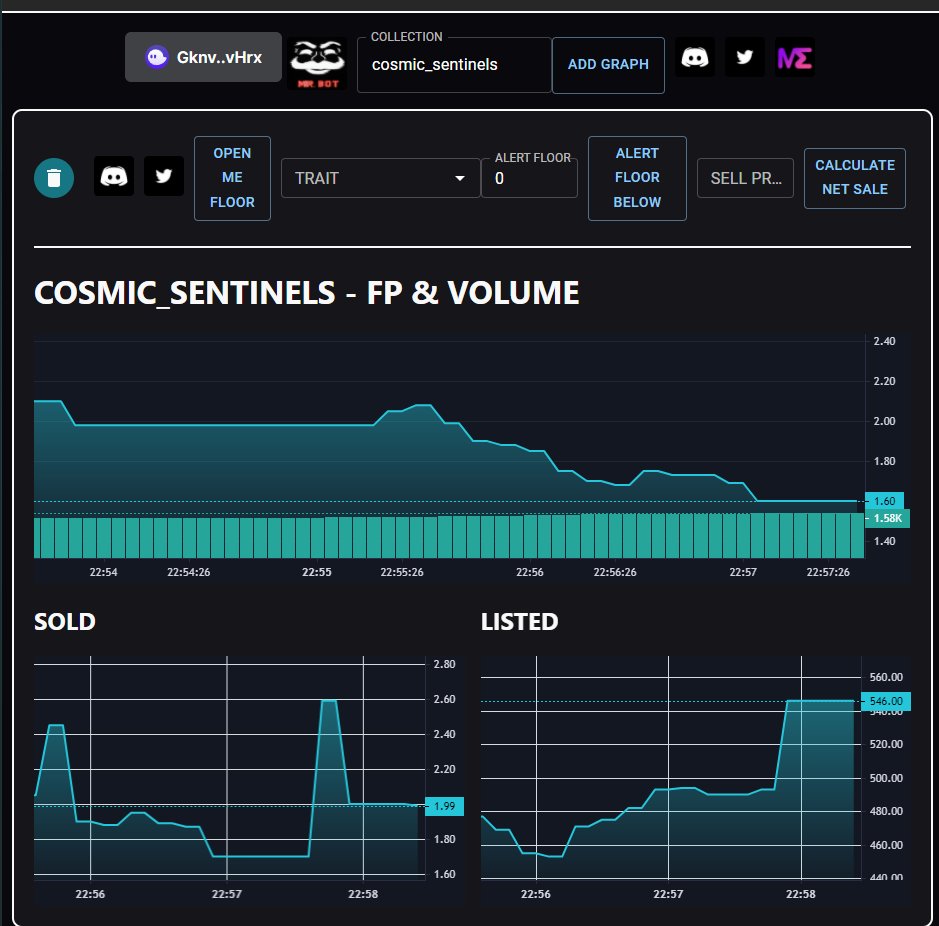Screen dimensions: 939x926
Task: Click the Mr Bot logo image
Action: [x=317, y=63]
